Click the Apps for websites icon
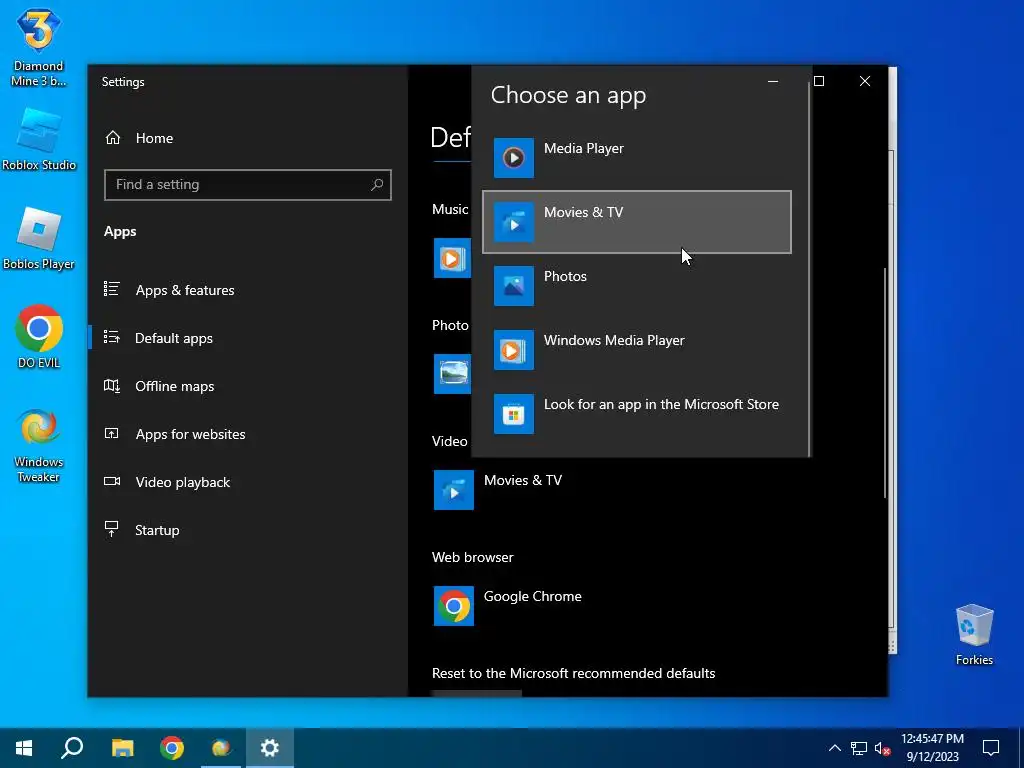This screenshot has height=768, width=1024. click(112, 433)
